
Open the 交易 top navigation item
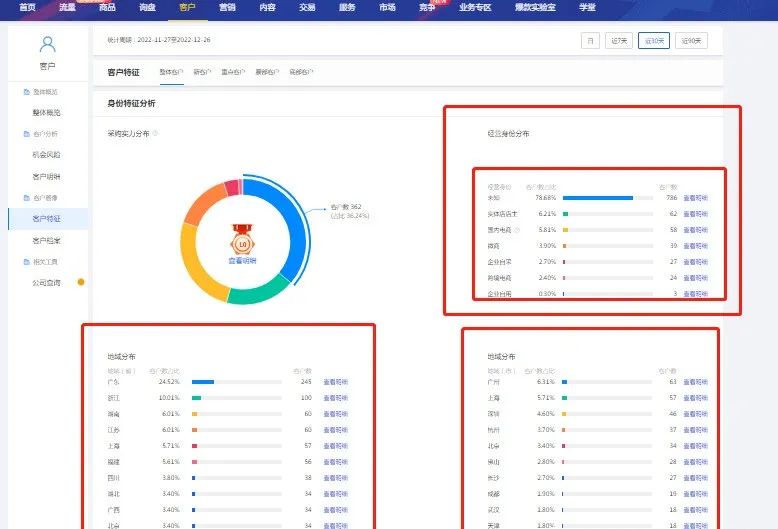[307, 7]
